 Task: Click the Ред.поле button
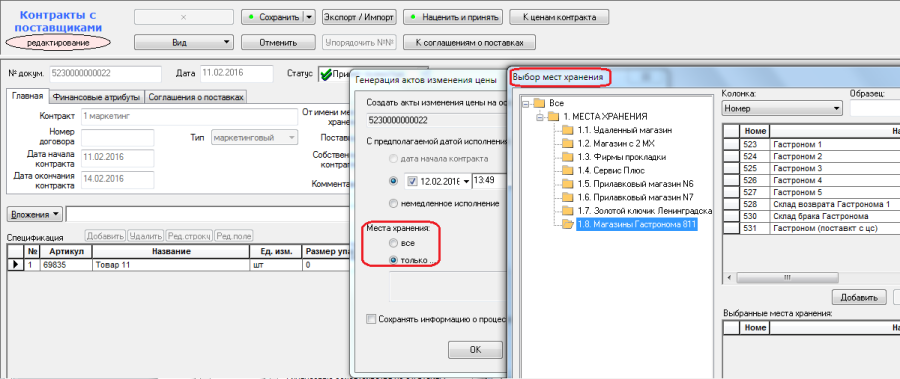tap(234, 235)
